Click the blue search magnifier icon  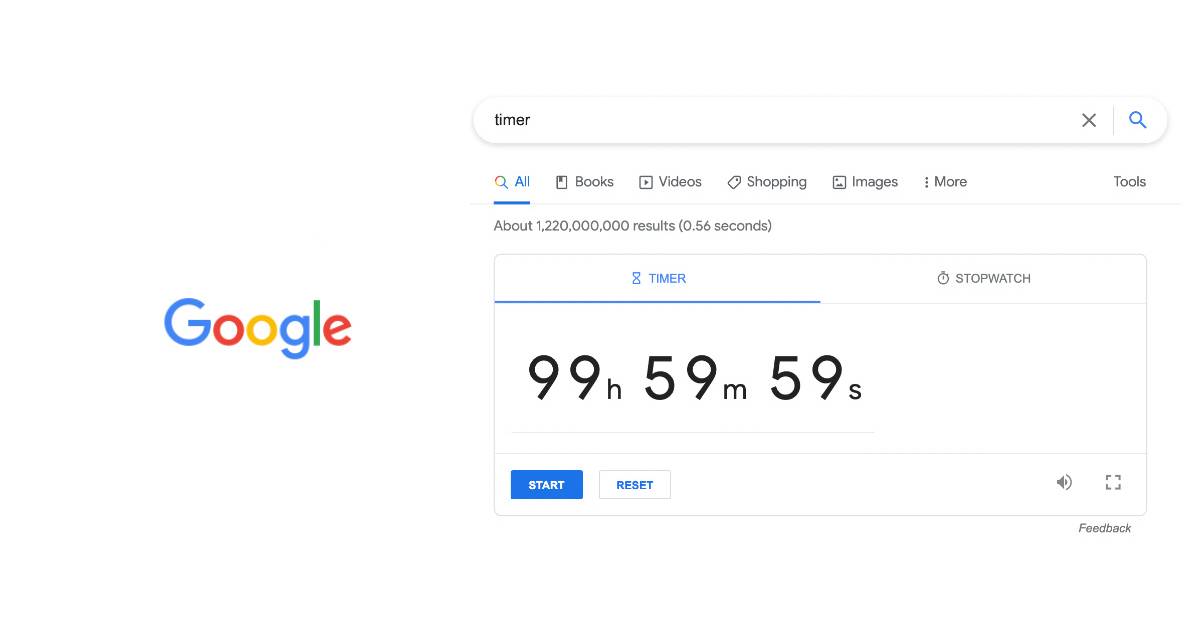[1137, 120]
